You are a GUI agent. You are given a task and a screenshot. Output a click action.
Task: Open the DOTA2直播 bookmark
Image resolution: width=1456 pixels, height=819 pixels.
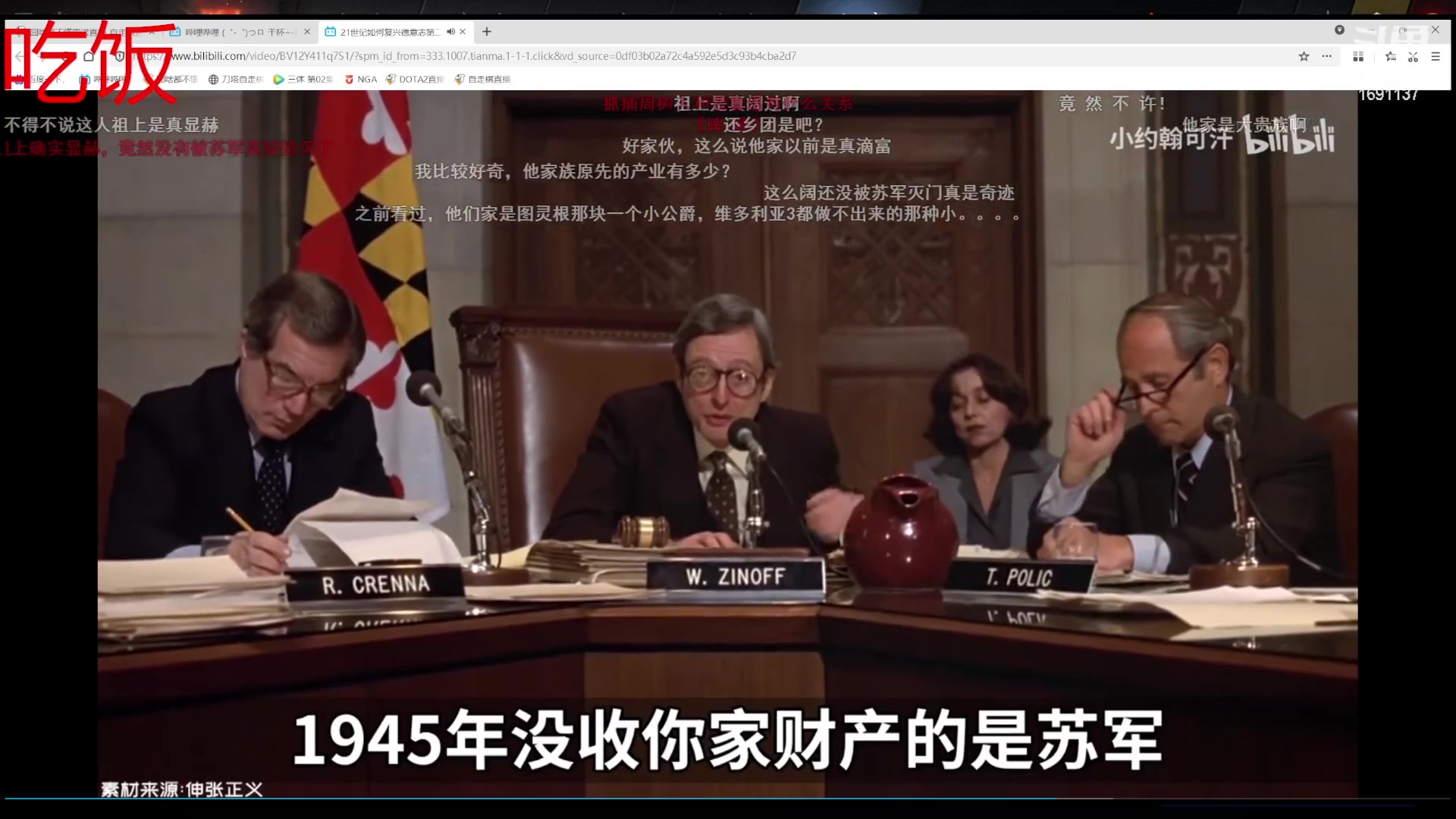pyautogui.click(x=417, y=78)
